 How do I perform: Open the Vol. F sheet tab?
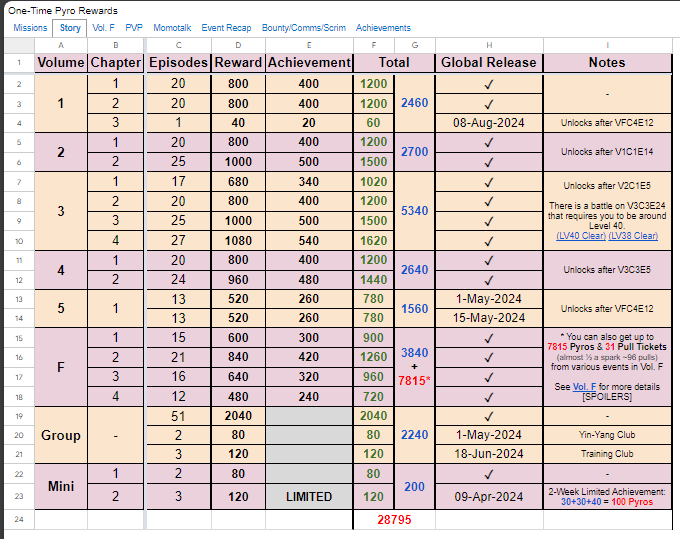103,28
